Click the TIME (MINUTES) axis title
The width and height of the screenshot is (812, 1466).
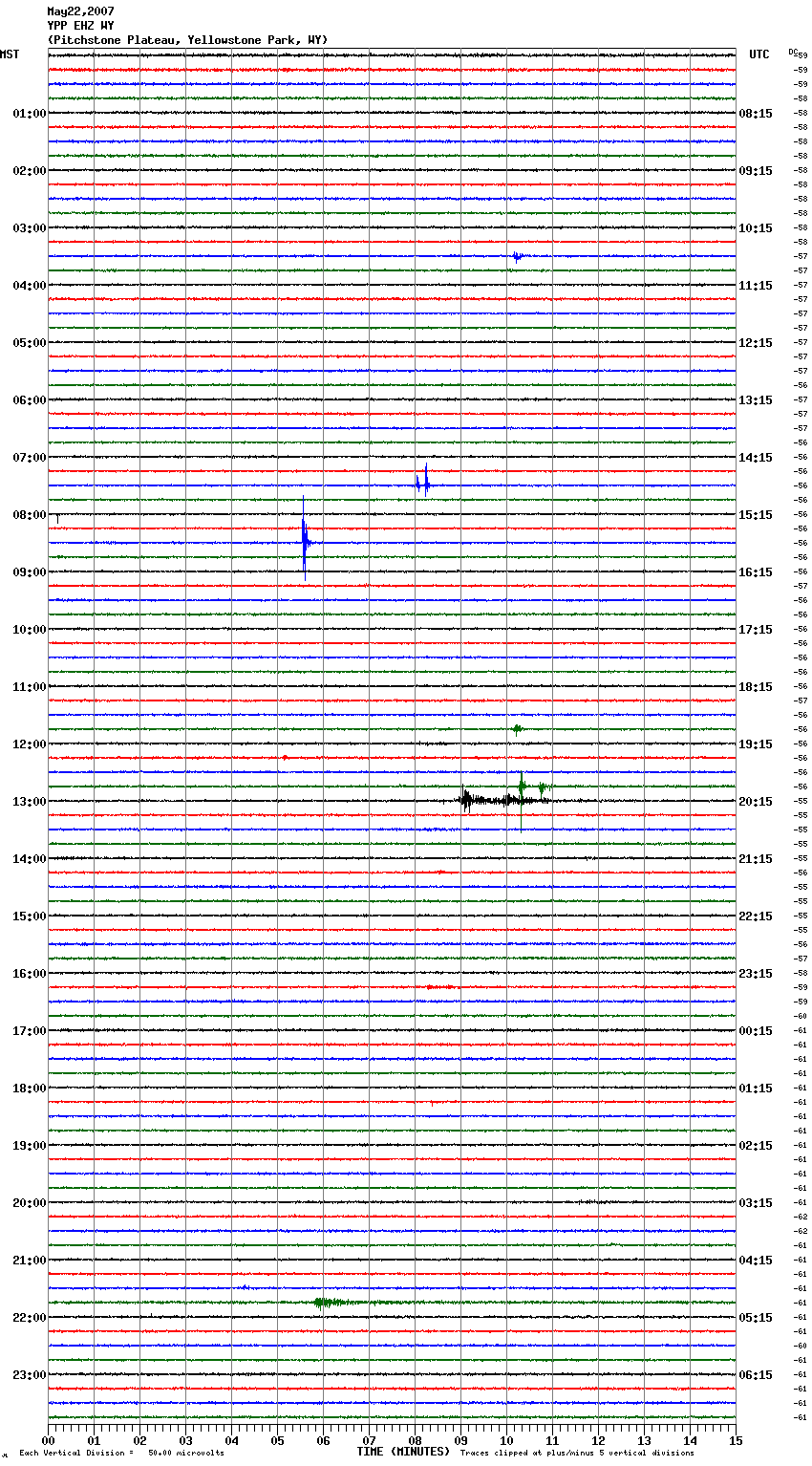pos(403,1452)
